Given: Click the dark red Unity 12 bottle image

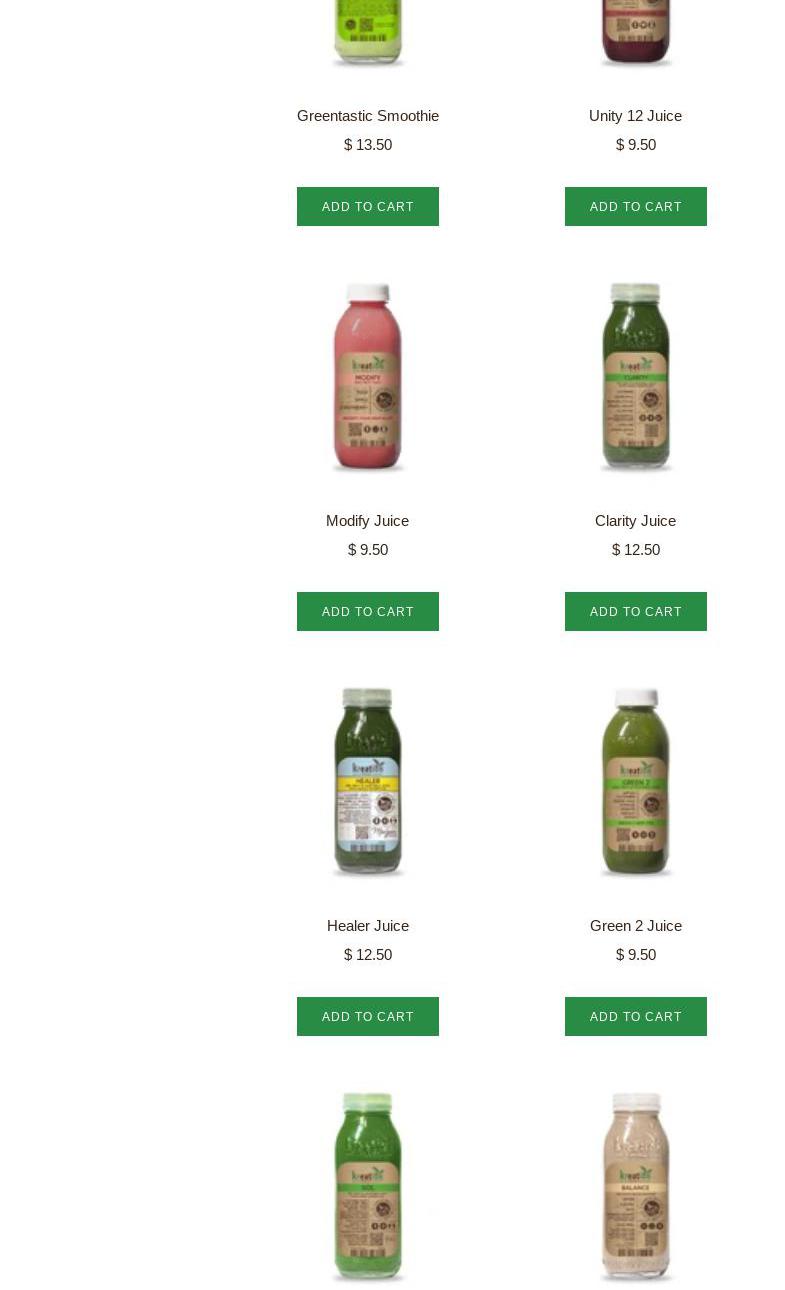Looking at the screenshot, I should 636,33.
